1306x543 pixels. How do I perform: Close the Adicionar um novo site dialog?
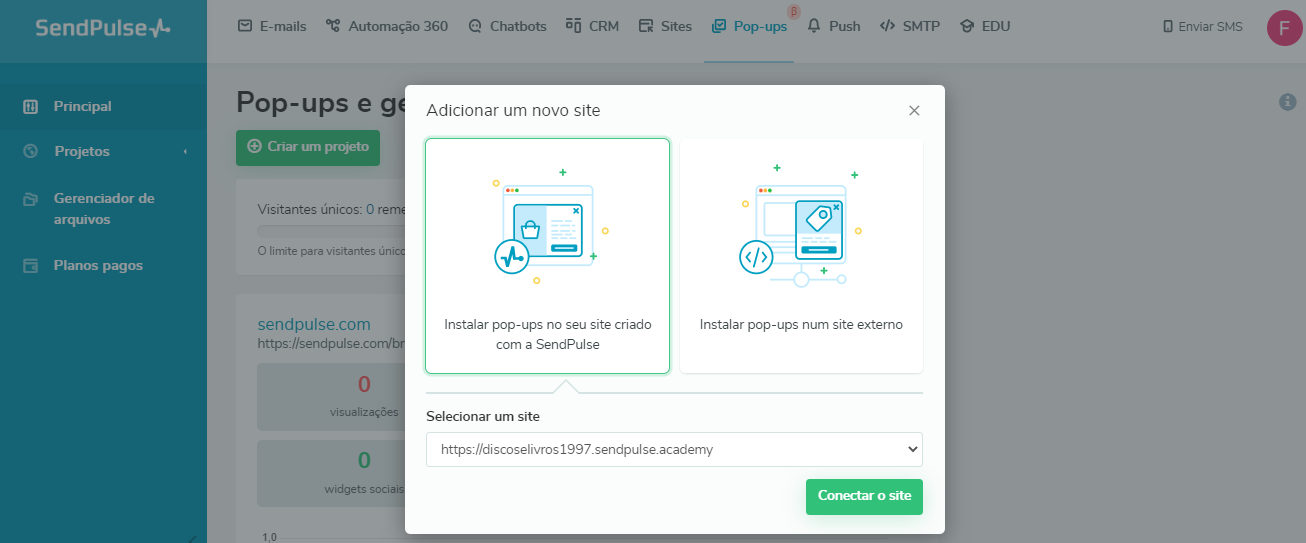(x=914, y=111)
